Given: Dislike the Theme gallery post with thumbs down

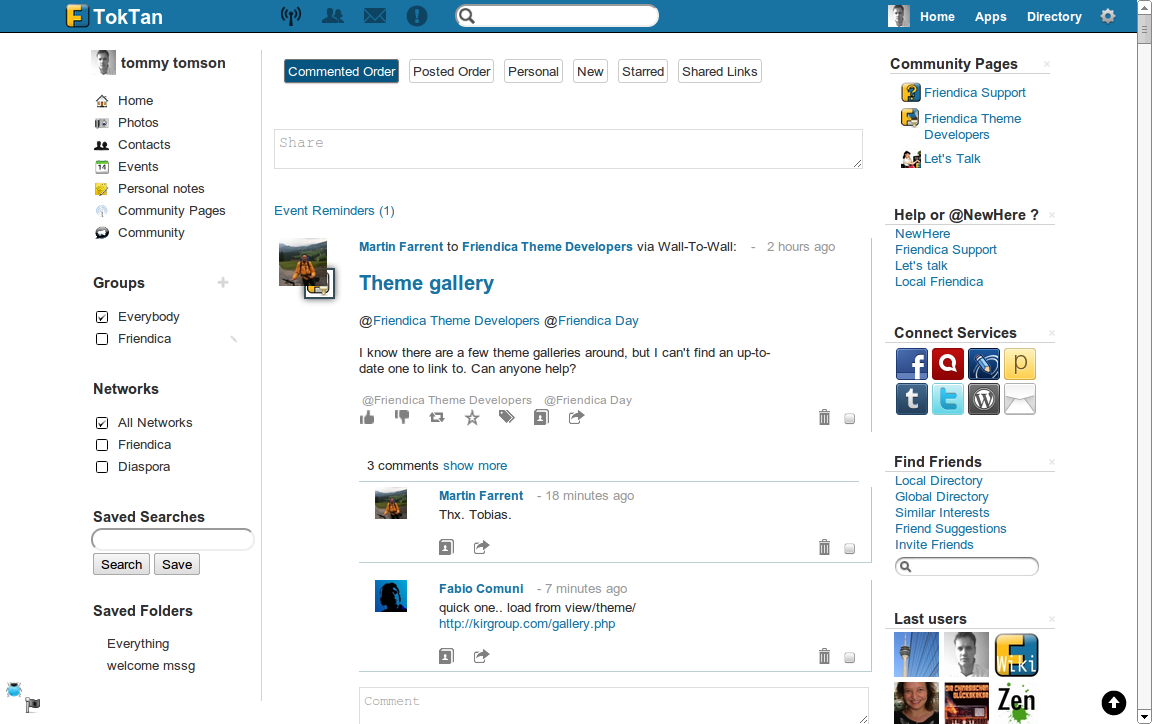Looking at the screenshot, I should click(x=402, y=417).
